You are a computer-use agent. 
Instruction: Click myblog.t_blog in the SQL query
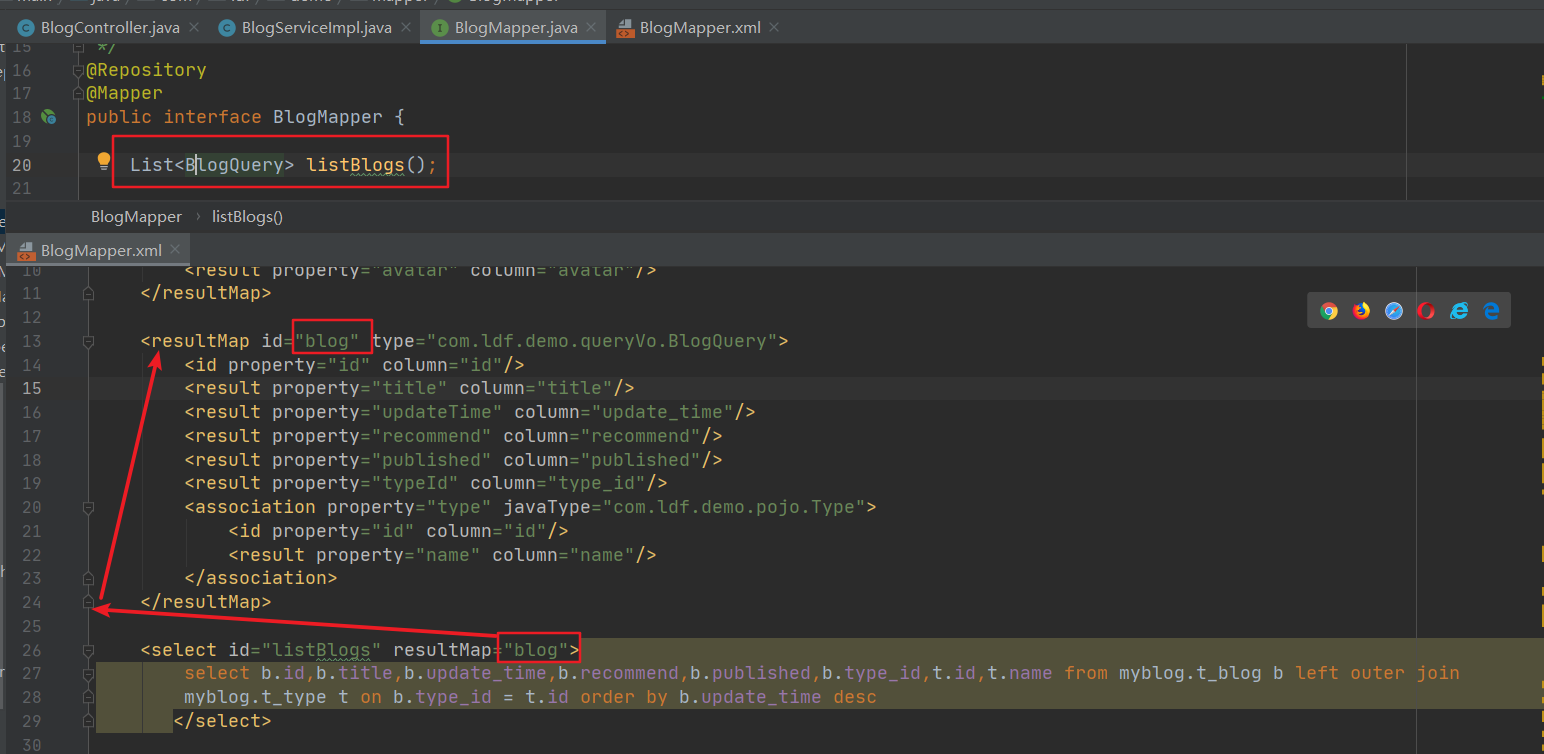(x=1190, y=673)
